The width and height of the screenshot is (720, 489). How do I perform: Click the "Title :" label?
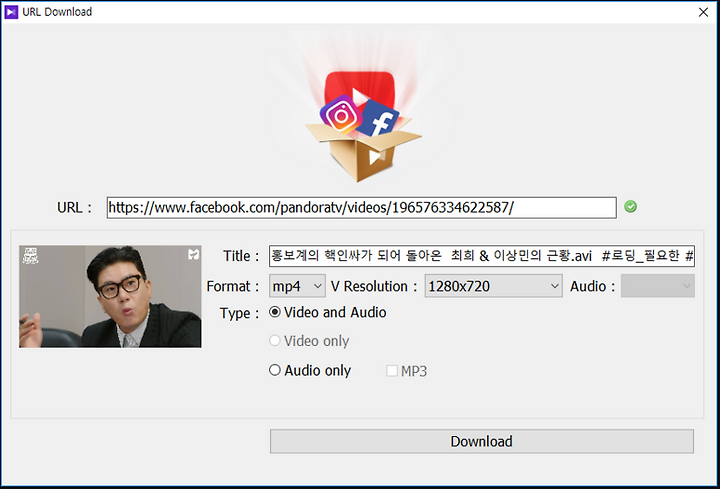click(x=241, y=256)
